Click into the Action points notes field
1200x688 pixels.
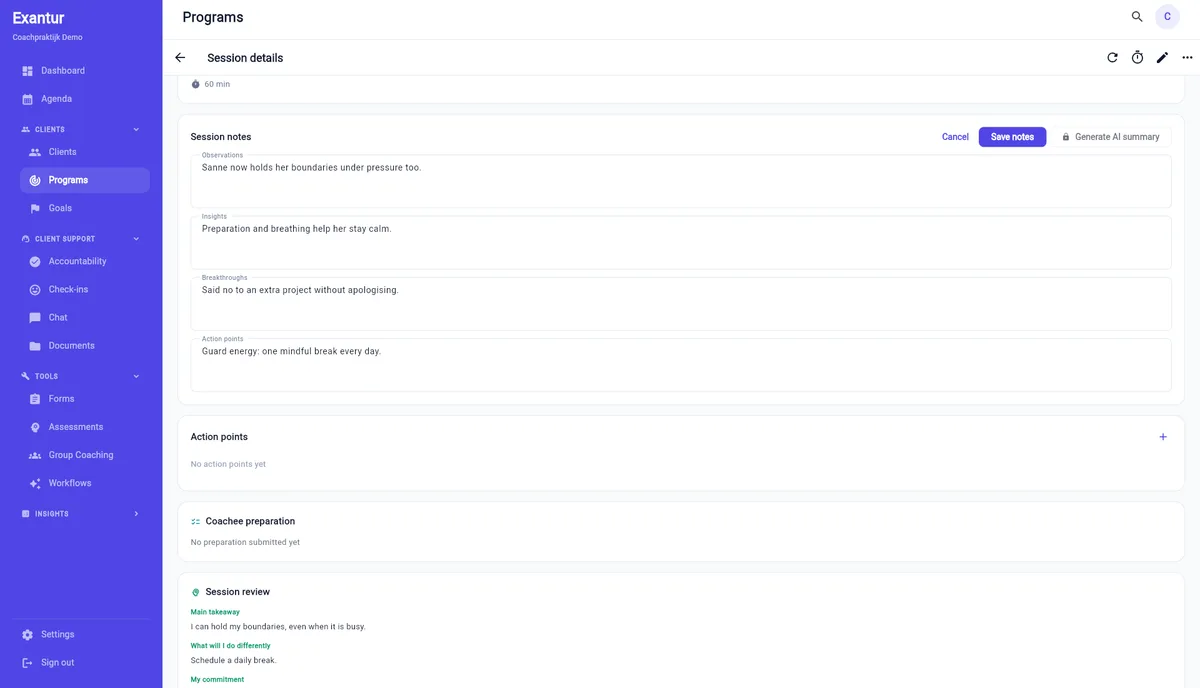coord(681,364)
